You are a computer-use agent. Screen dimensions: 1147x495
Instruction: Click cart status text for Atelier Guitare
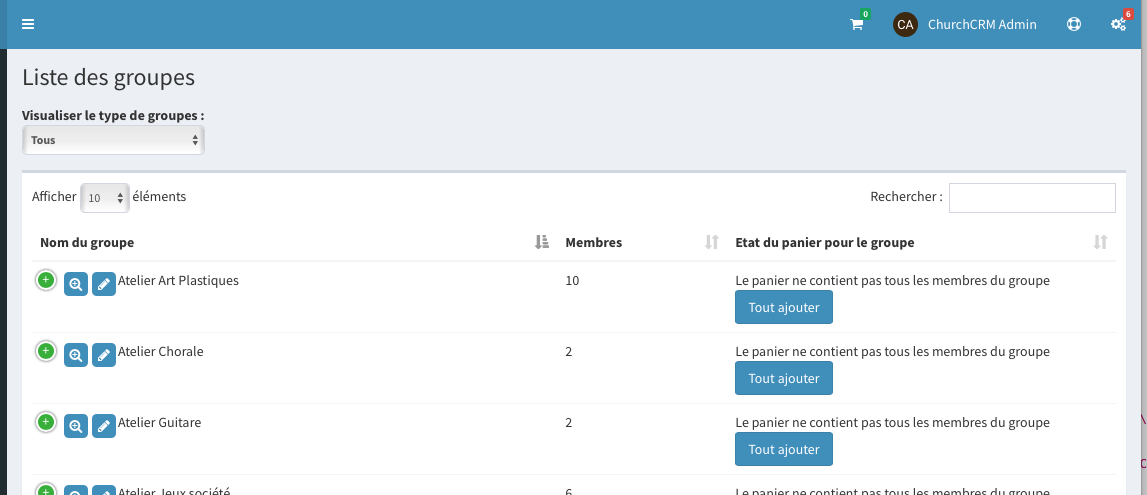coord(892,422)
